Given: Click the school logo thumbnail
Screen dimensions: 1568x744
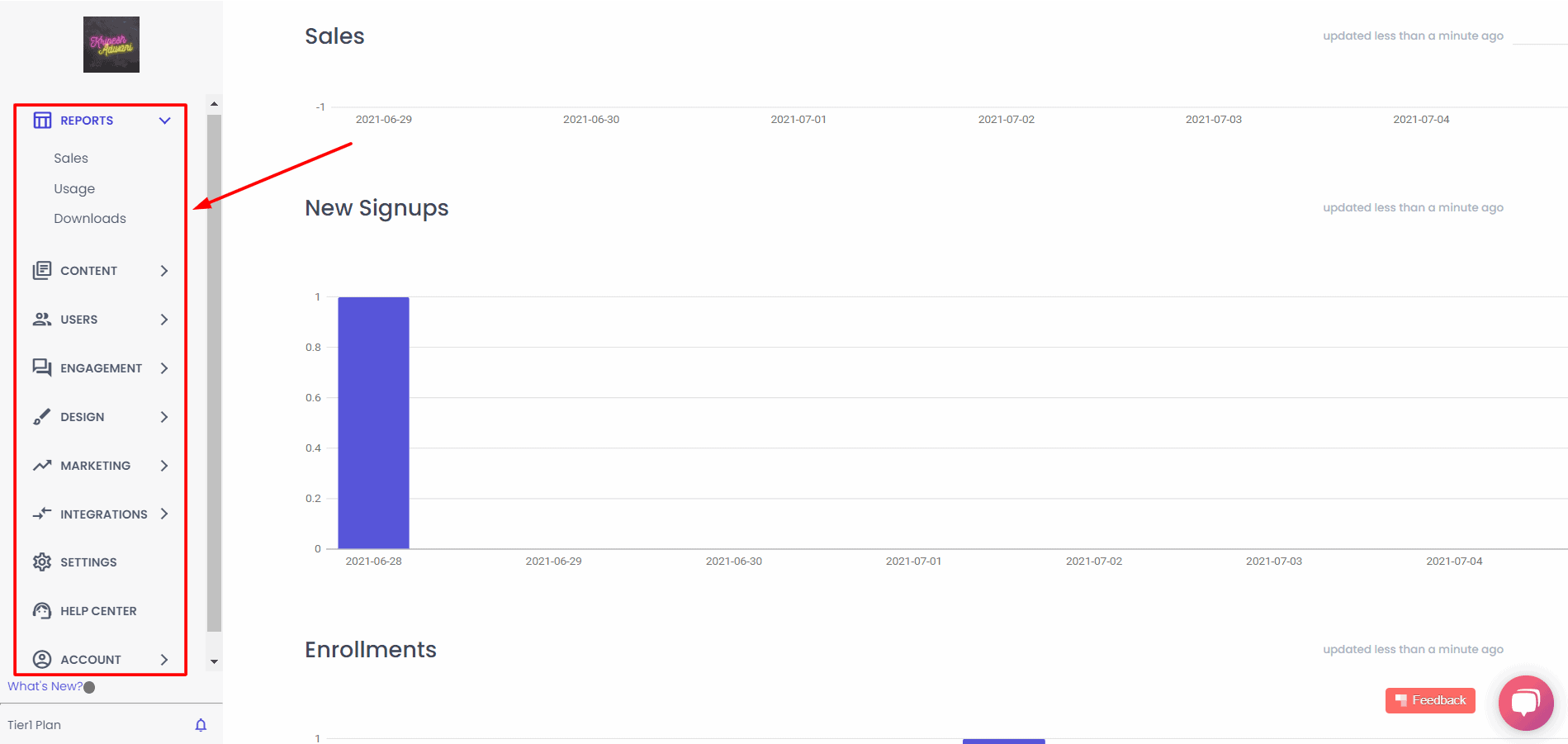Looking at the screenshot, I should pyautogui.click(x=111, y=45).
